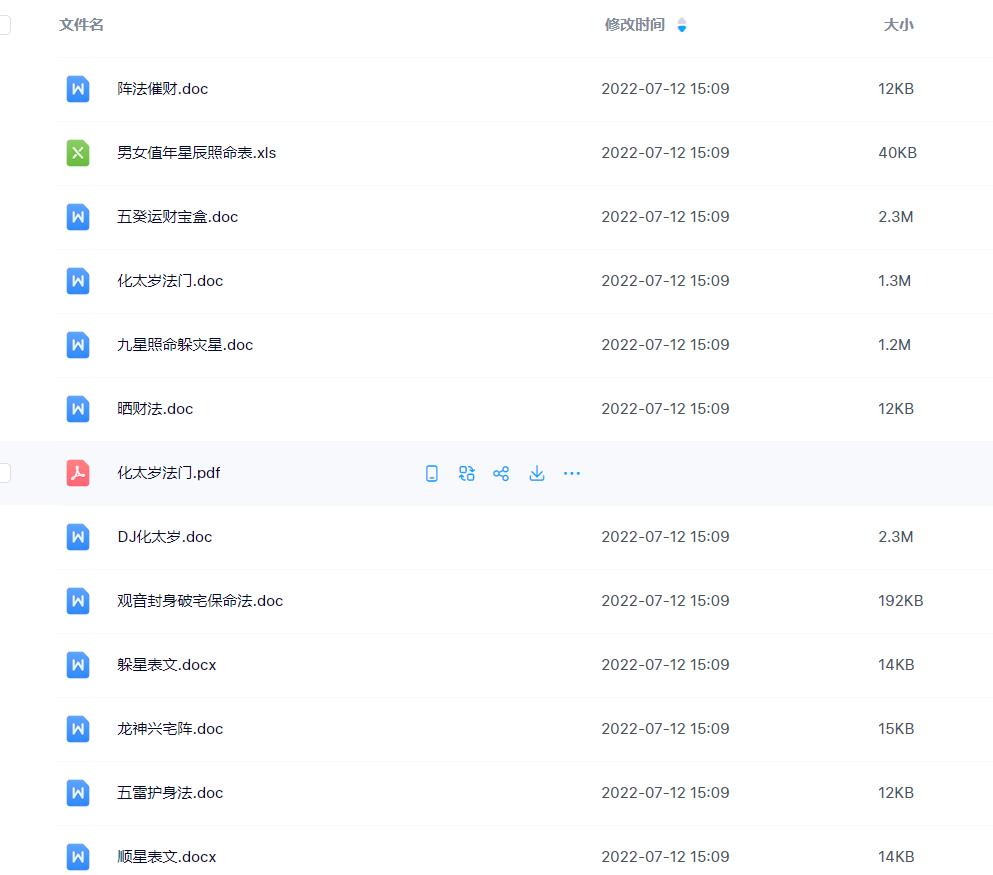Open more options for 化太岁法门.pdf
The image size is (993, 875).
coord(572,473)
